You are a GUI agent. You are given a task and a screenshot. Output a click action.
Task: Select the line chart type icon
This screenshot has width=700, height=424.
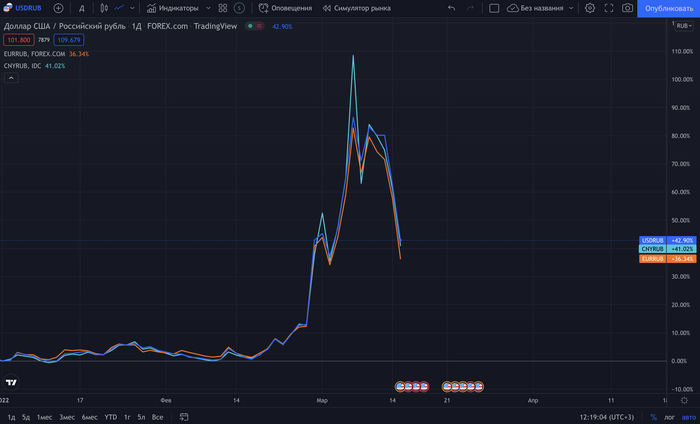coord(121,8)
